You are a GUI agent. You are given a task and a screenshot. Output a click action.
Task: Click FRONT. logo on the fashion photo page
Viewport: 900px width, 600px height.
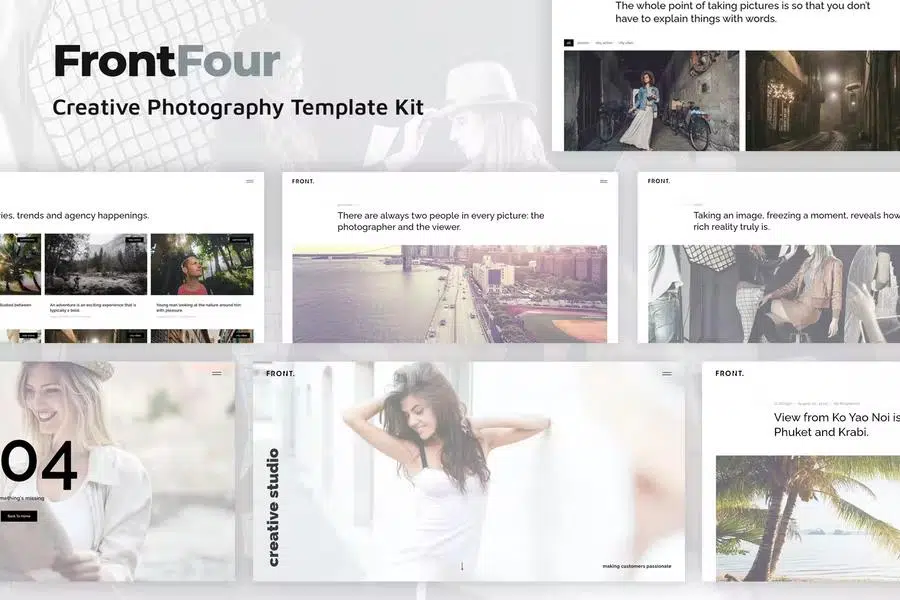(659, 181)
